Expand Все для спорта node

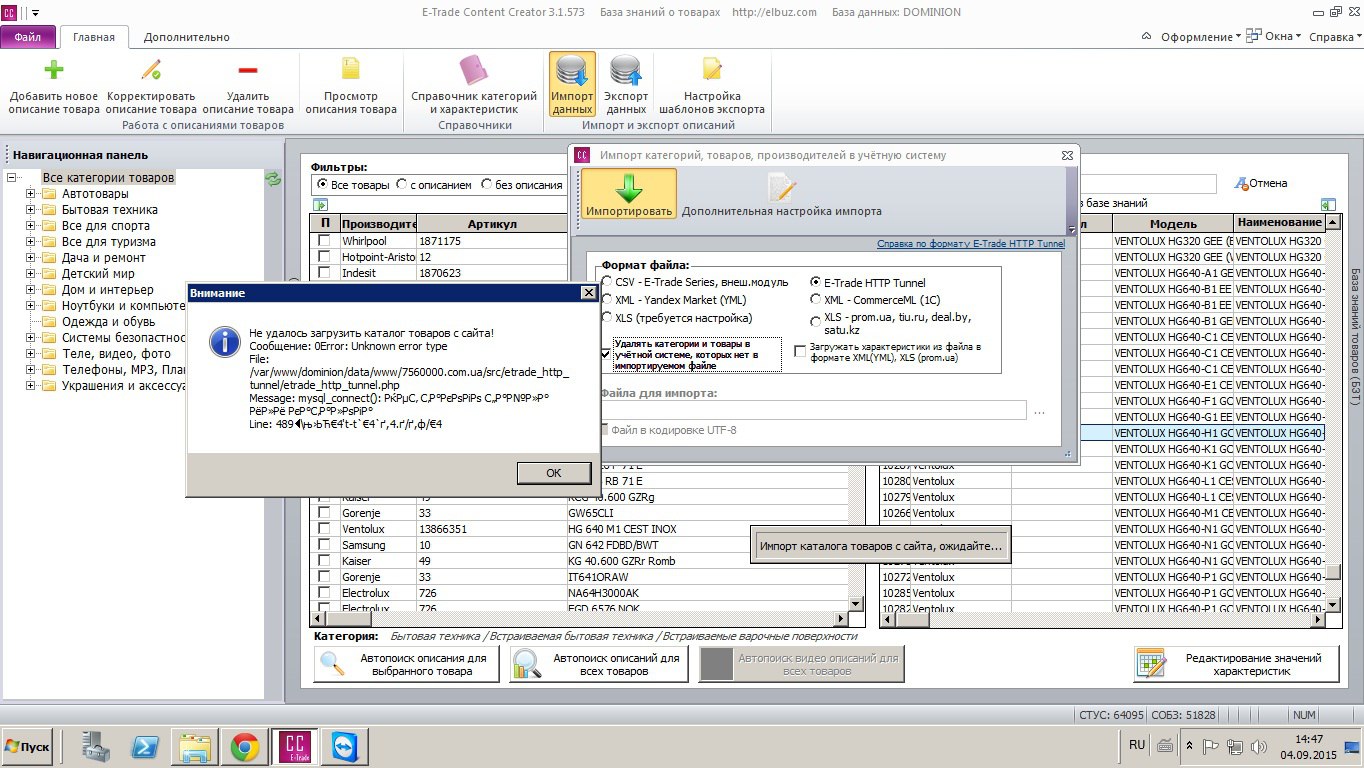31,226
